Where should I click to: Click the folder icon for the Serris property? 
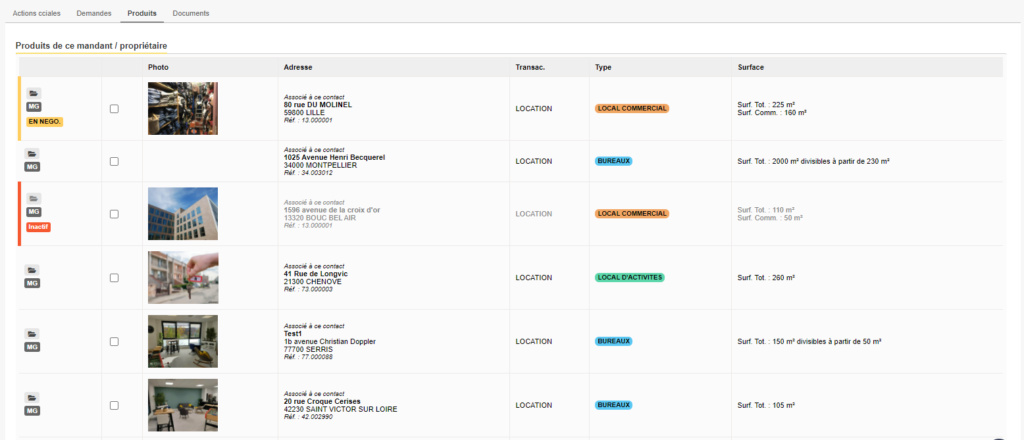(33, 333)
